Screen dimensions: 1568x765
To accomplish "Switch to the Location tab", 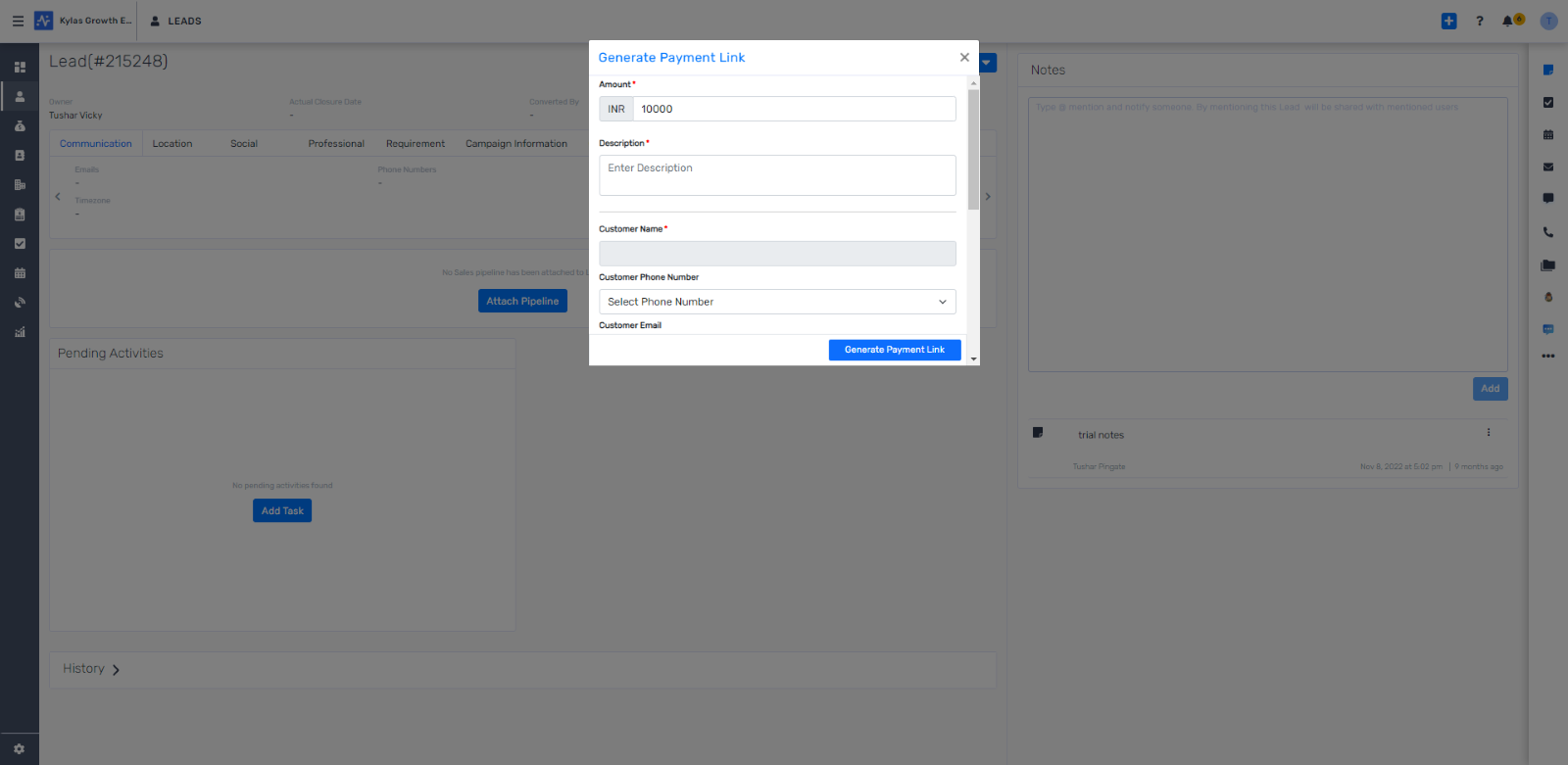I will pyautogui.click(x=172, y=144).
